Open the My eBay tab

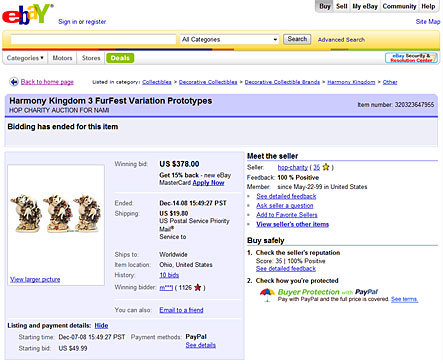point(365,6)
